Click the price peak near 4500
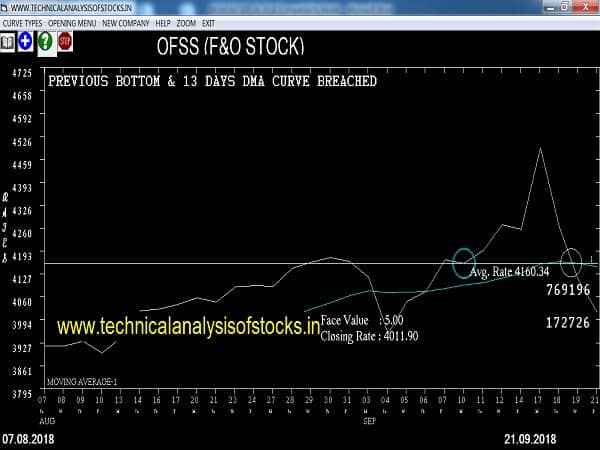This screenshot has width=600, height=450. click(x=540, y=149)
